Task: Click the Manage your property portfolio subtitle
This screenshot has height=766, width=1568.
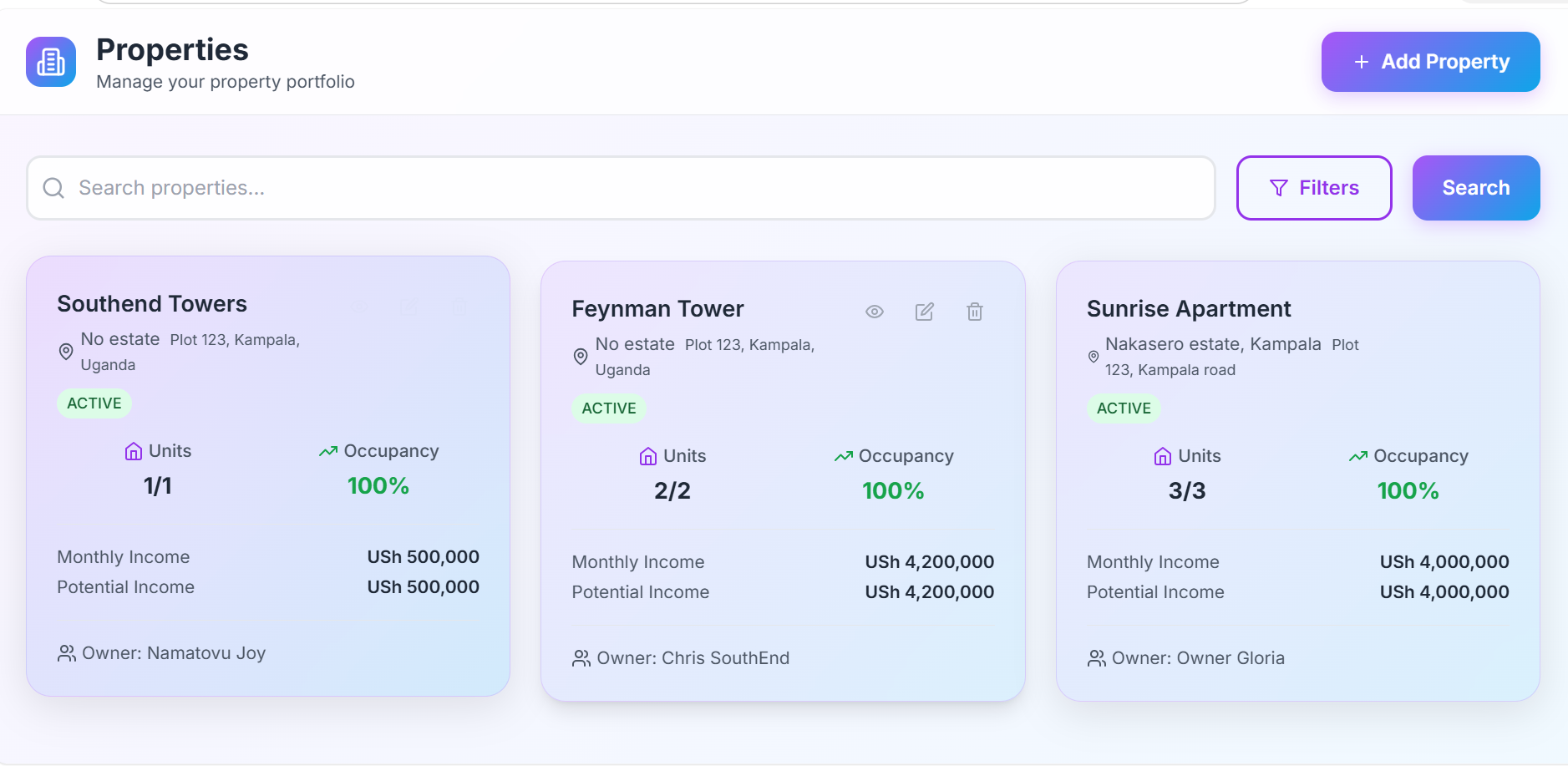Action: [x=226, y=82]
